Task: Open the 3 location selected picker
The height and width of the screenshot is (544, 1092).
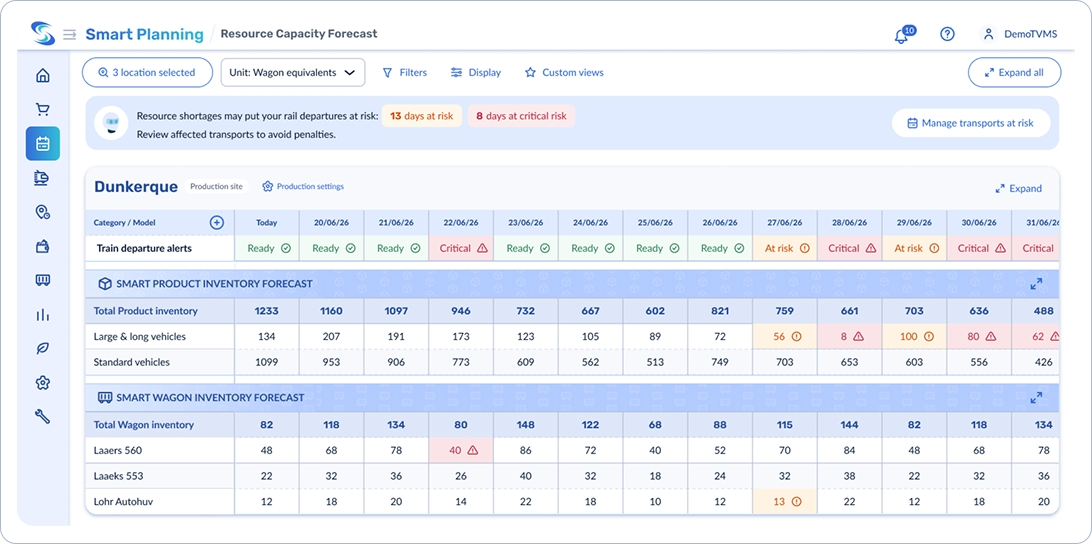Action: pyautogui.click(x=147, y=72)
